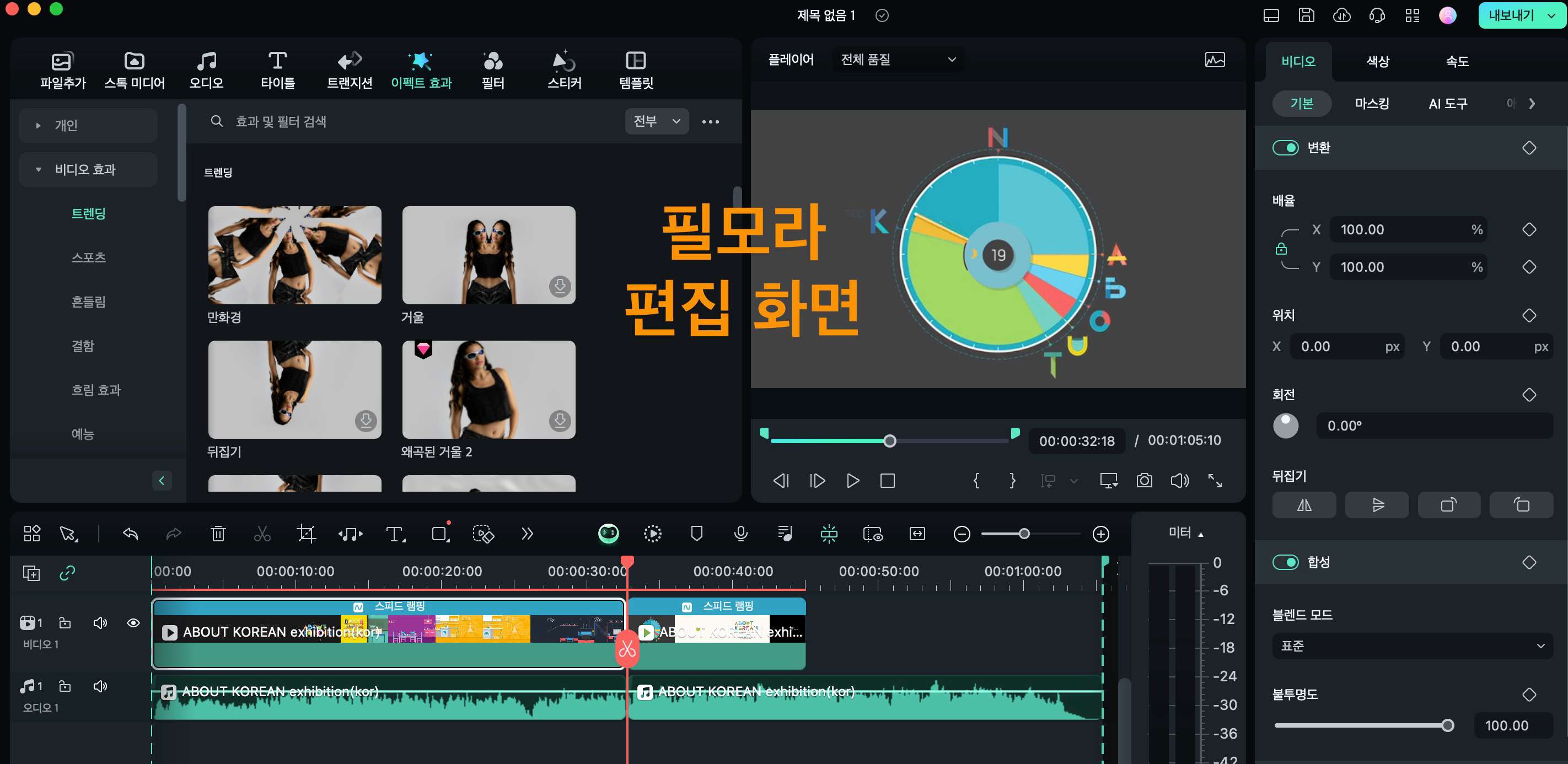Toggle the scale aspect ratio lock icon

(x=1281, y=249)
